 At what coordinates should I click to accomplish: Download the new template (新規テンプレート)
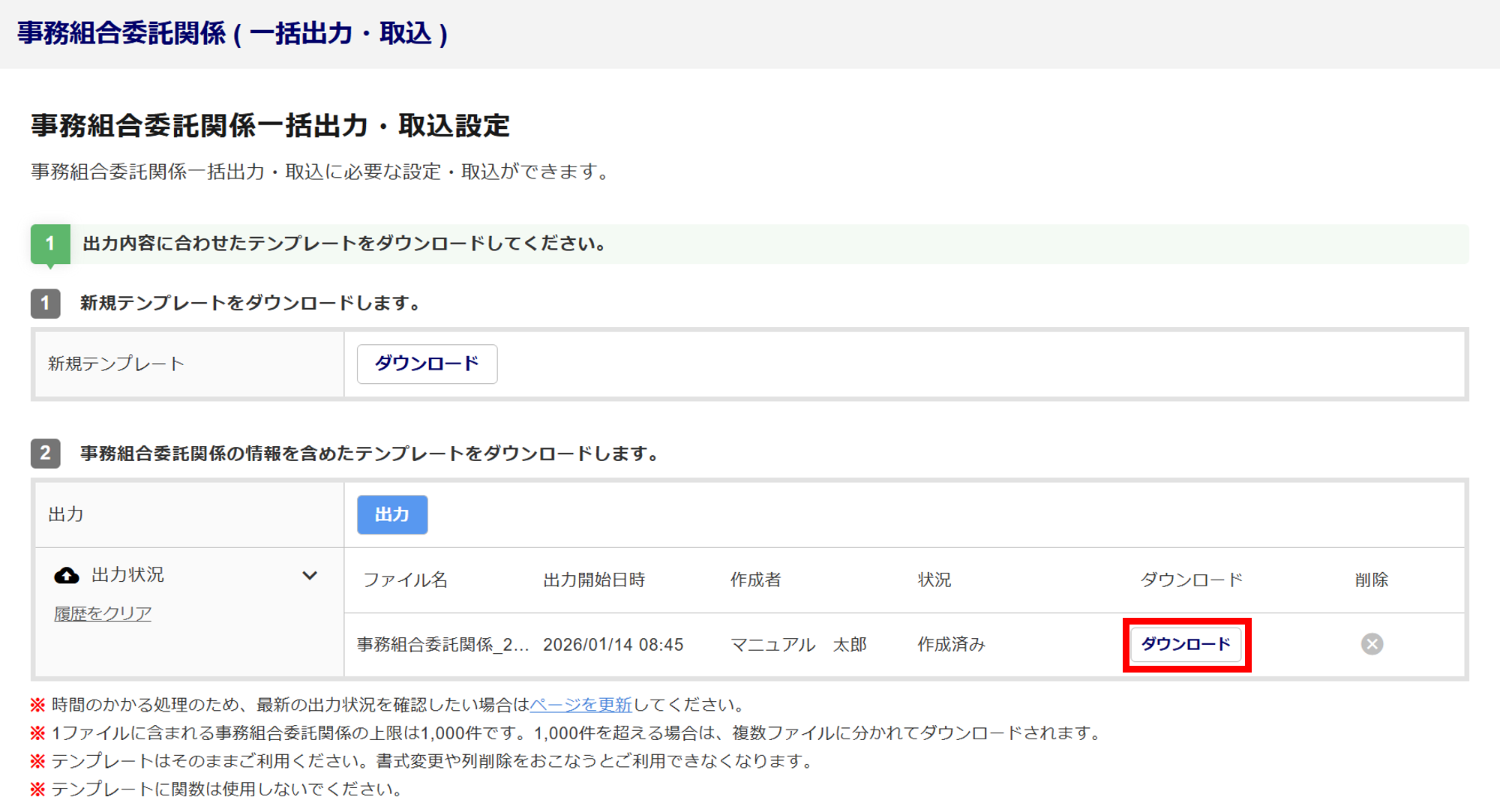point(427,364)
